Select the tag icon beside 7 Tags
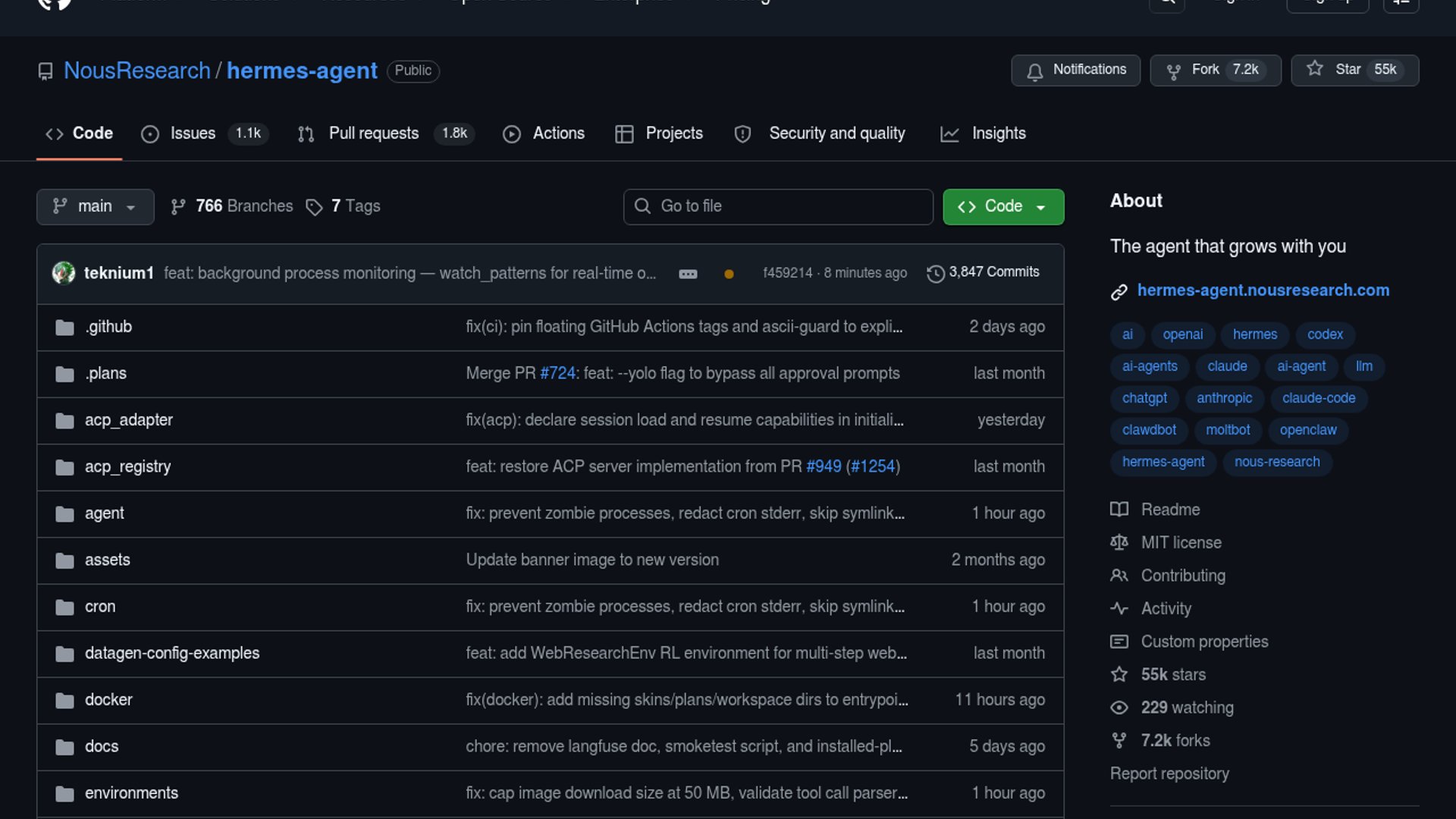 (x=314, y=206)
